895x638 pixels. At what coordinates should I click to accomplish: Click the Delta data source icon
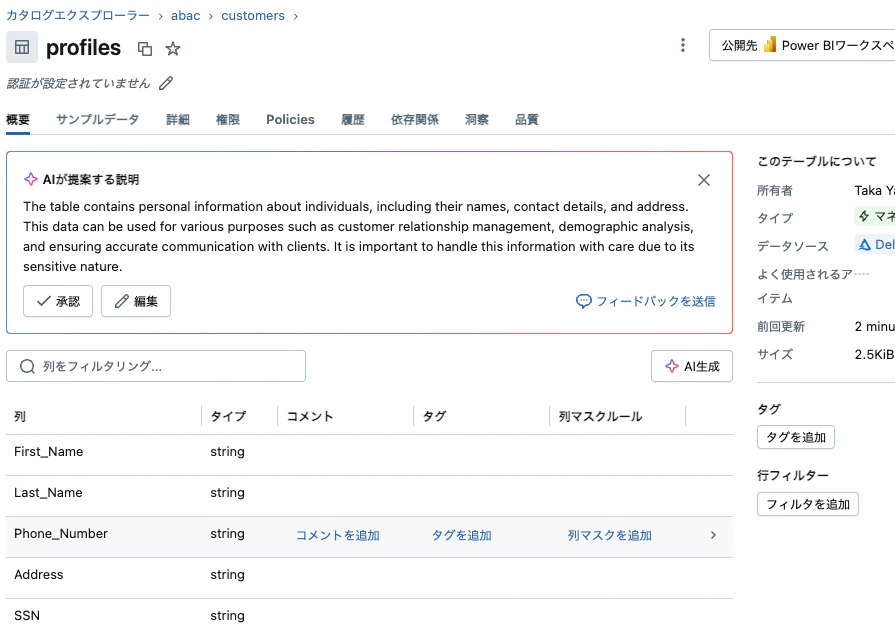tap(865, 245)
